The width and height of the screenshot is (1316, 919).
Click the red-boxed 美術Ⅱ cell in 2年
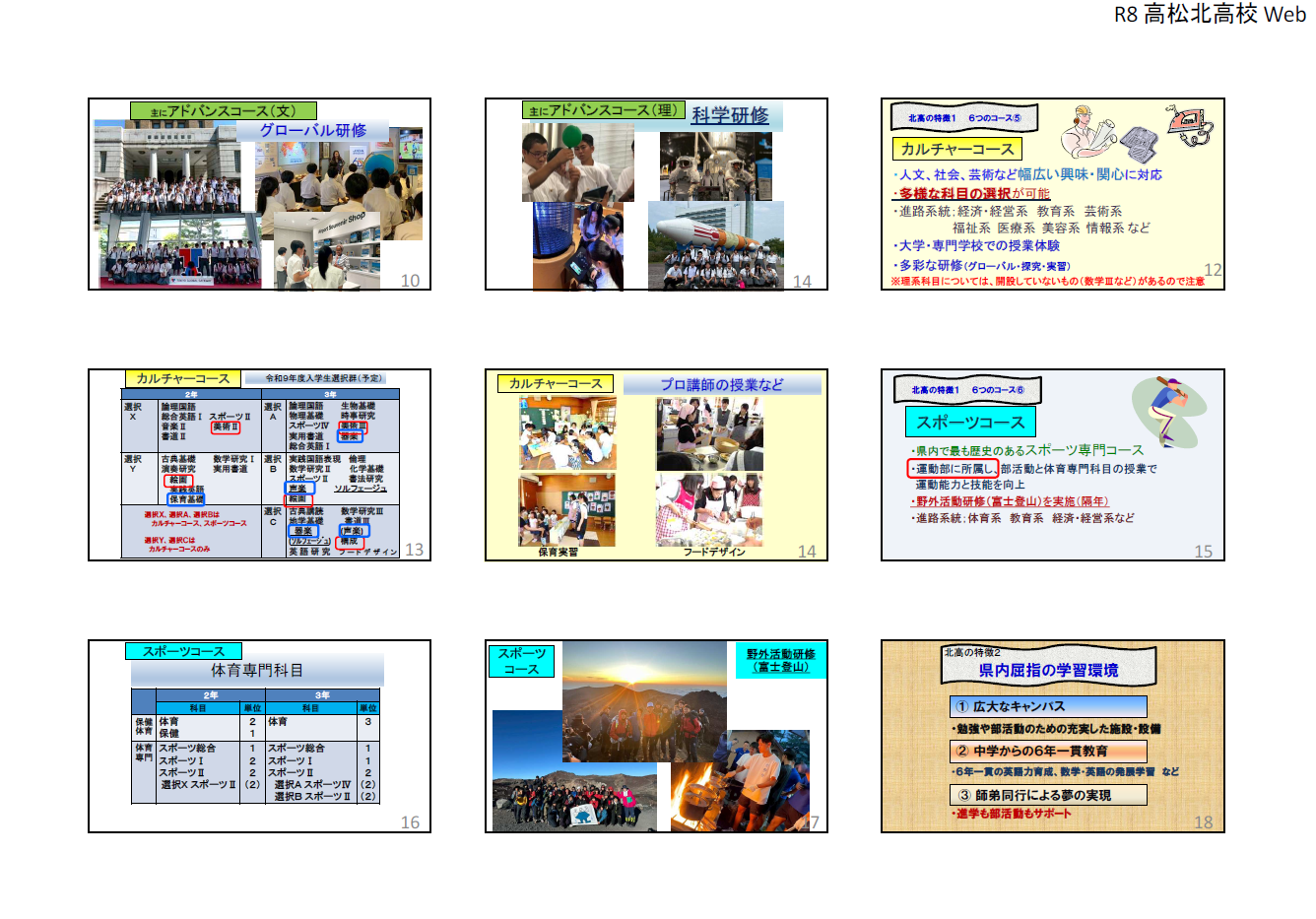(x=227, y=427)
